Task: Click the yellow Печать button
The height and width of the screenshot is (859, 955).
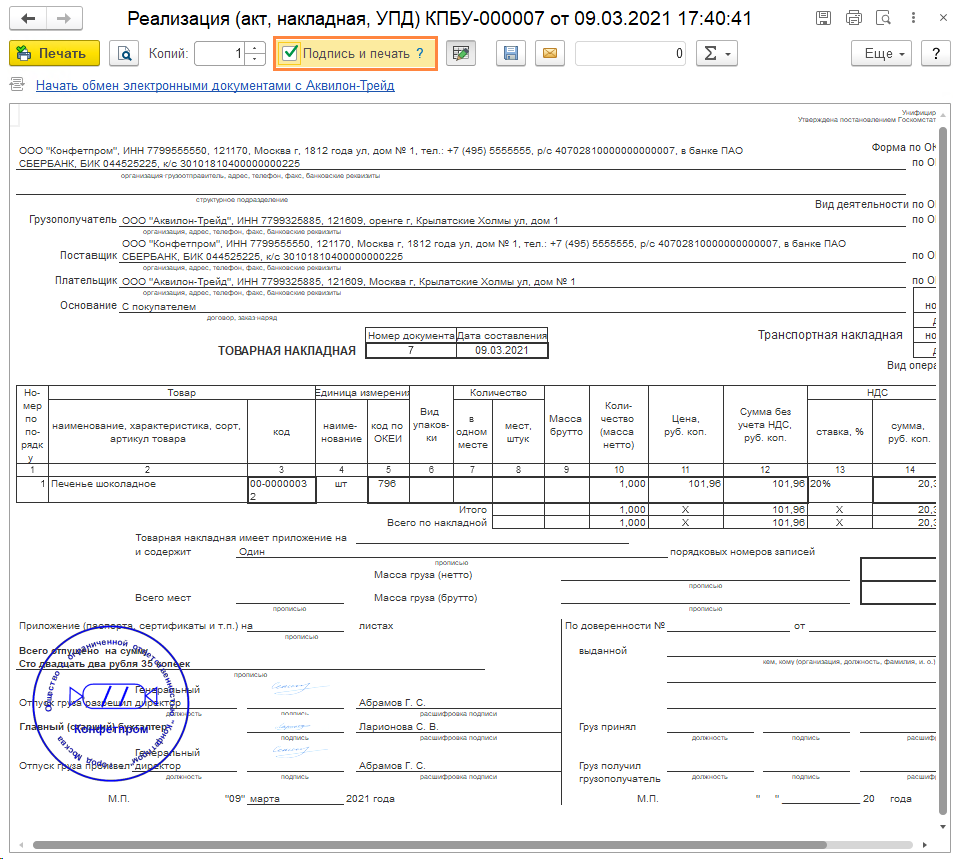Action: coord(54,54)
